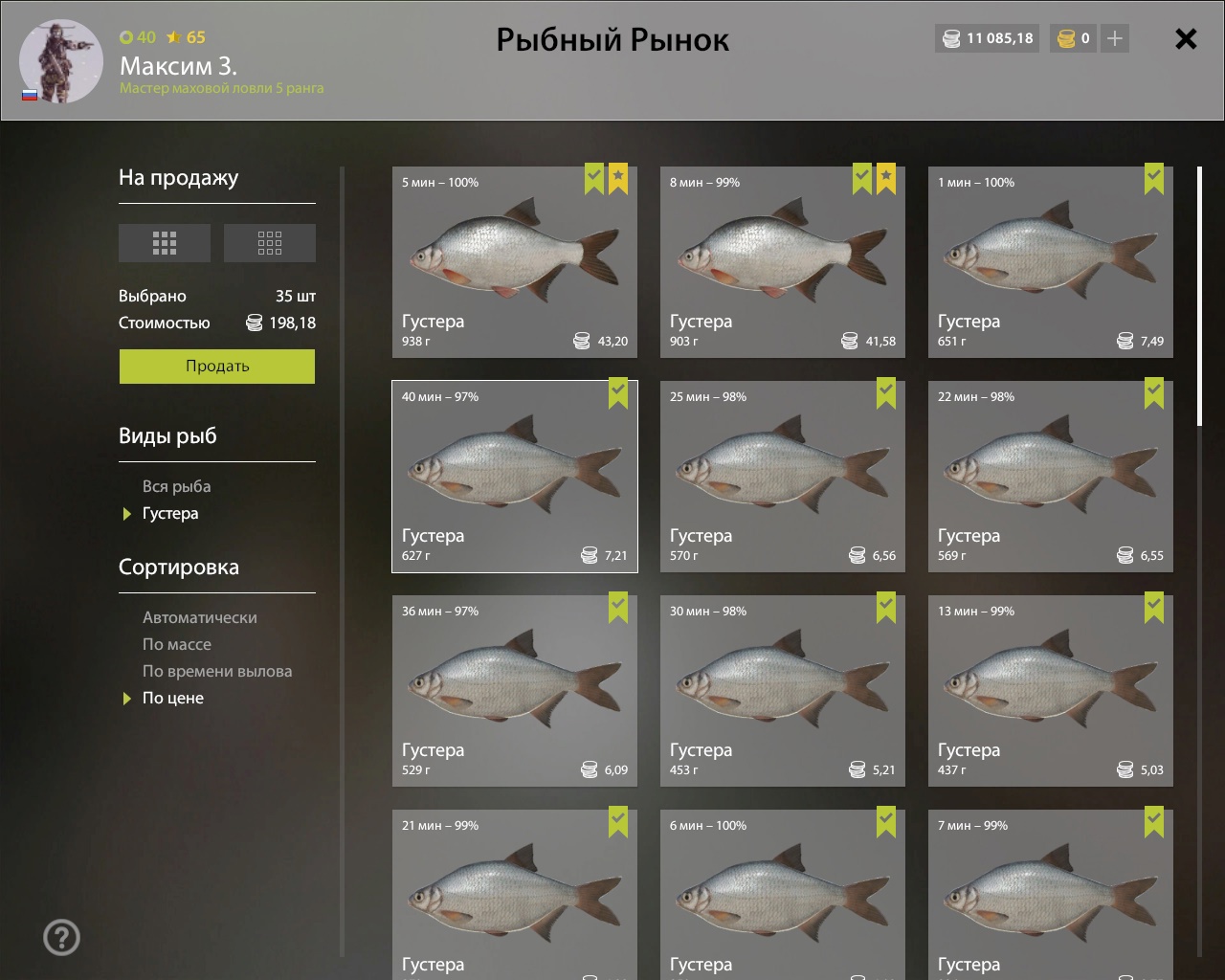Click silver coins balance 11 085,18
Screen dimensions: 1225x980
(x=988, y=38)
